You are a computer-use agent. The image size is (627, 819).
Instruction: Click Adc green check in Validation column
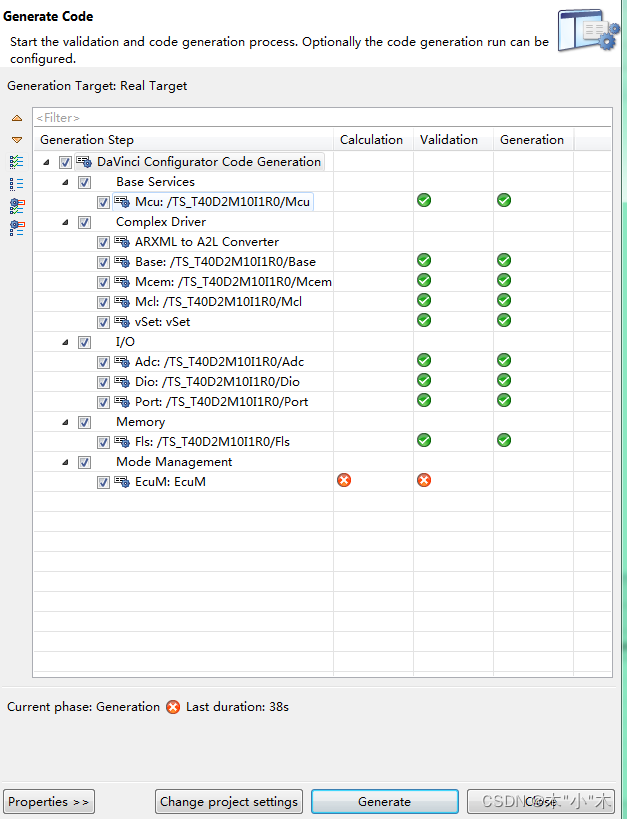tap(424, 360)
